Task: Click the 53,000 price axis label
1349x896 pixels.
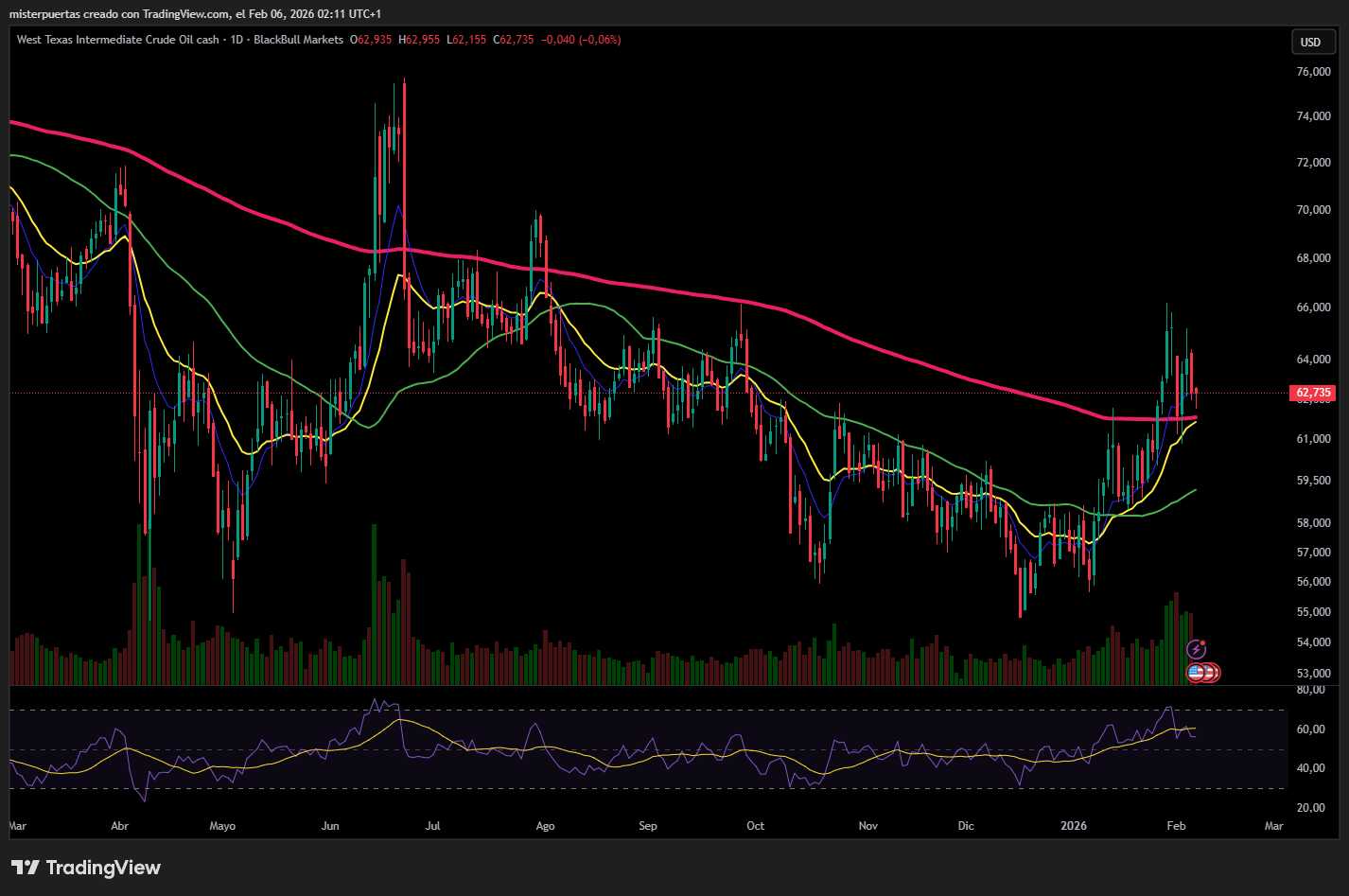Action: (1314, 674)
